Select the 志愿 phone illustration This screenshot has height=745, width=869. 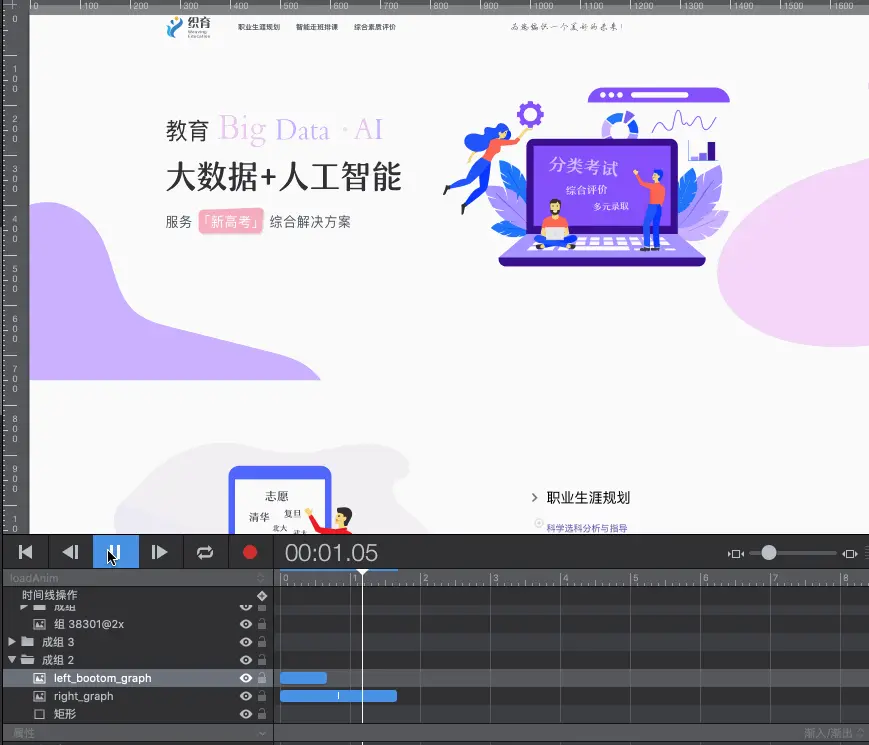click(x=280, y=500)
